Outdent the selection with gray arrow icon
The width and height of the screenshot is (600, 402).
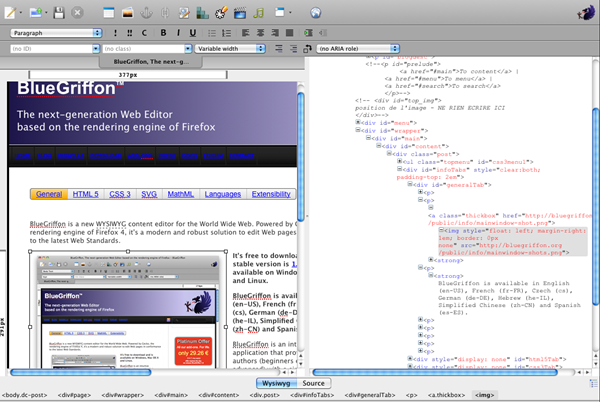click(323, 33)
